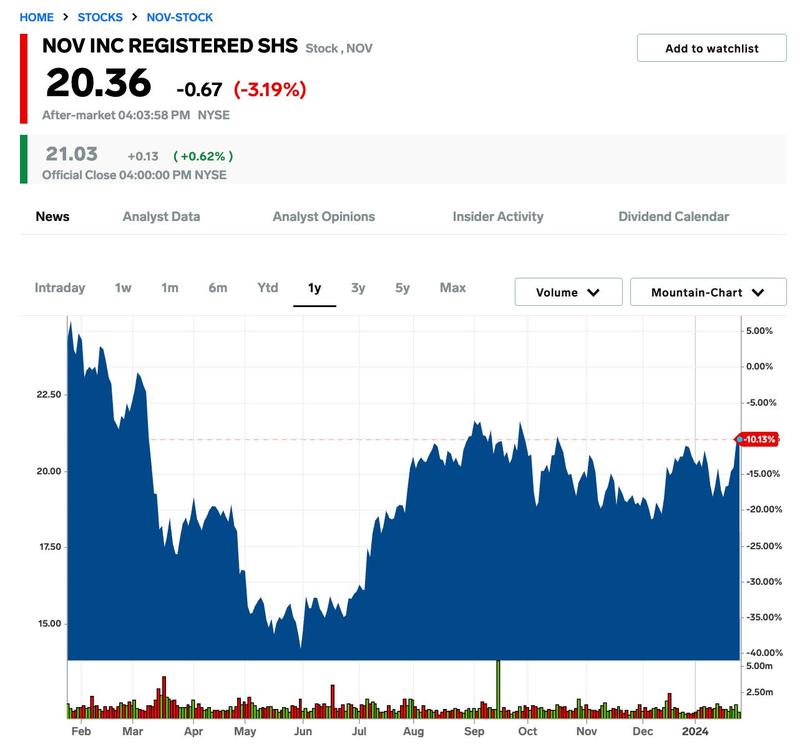Click the tall green September volume bar
This screenshot has width=800, height=749.
(498, 688)
